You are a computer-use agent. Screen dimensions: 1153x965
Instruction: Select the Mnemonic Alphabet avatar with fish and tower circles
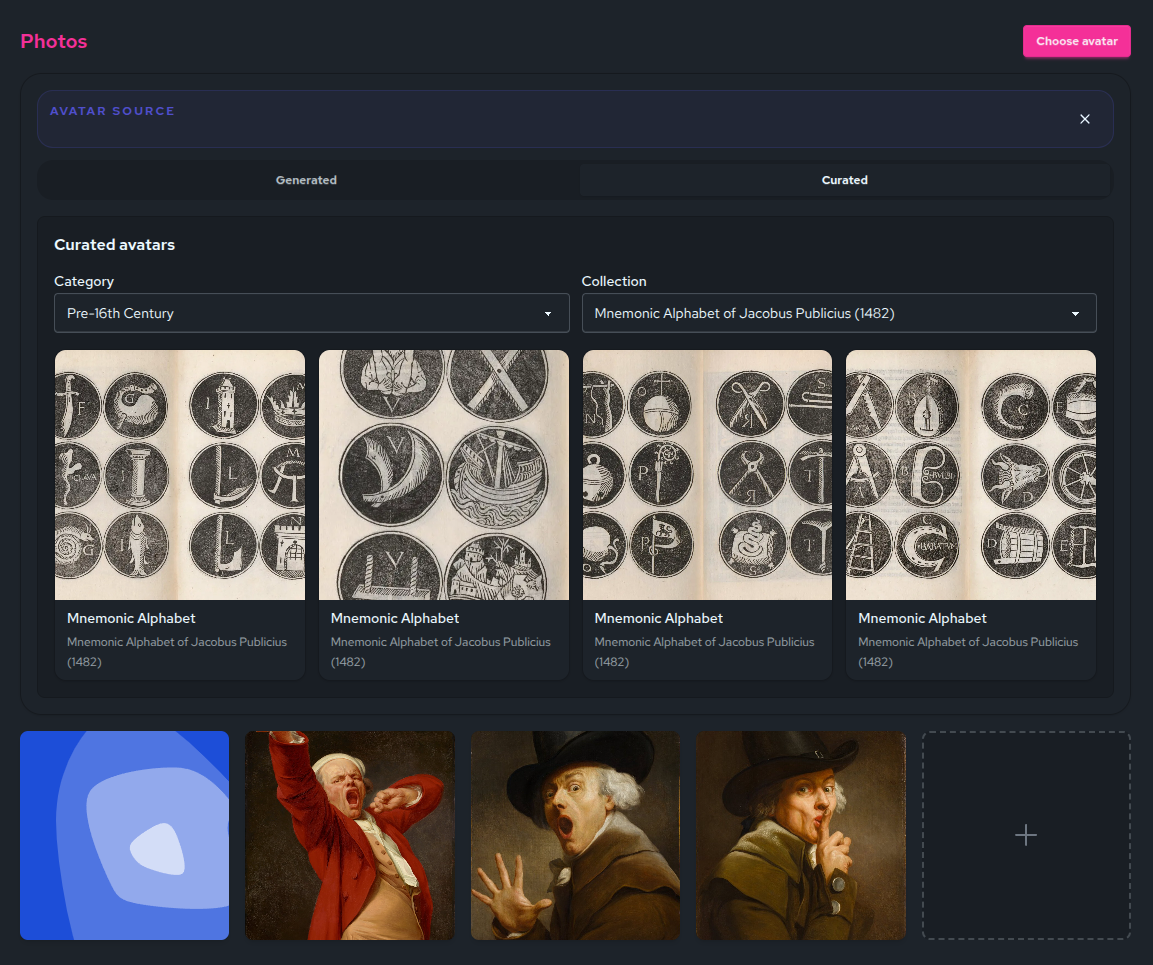coord(180,515)
